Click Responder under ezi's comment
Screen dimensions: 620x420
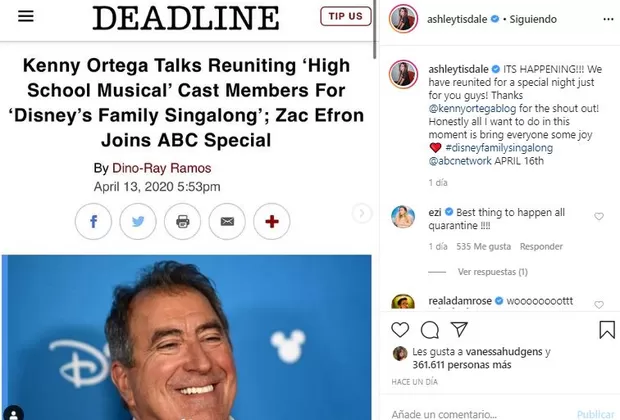[541, 247]
